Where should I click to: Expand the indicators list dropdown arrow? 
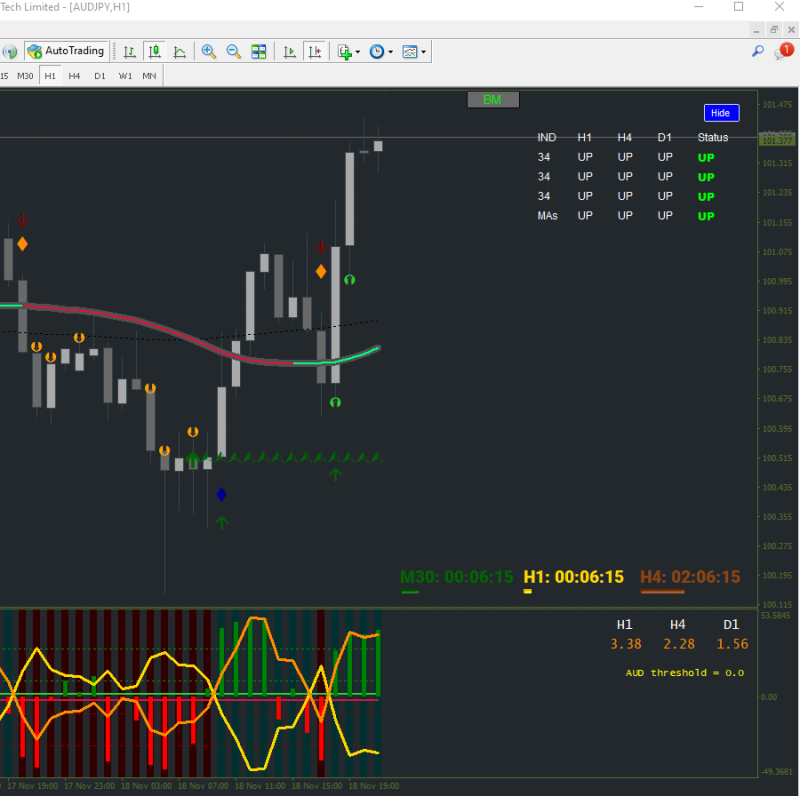(358, 52)
